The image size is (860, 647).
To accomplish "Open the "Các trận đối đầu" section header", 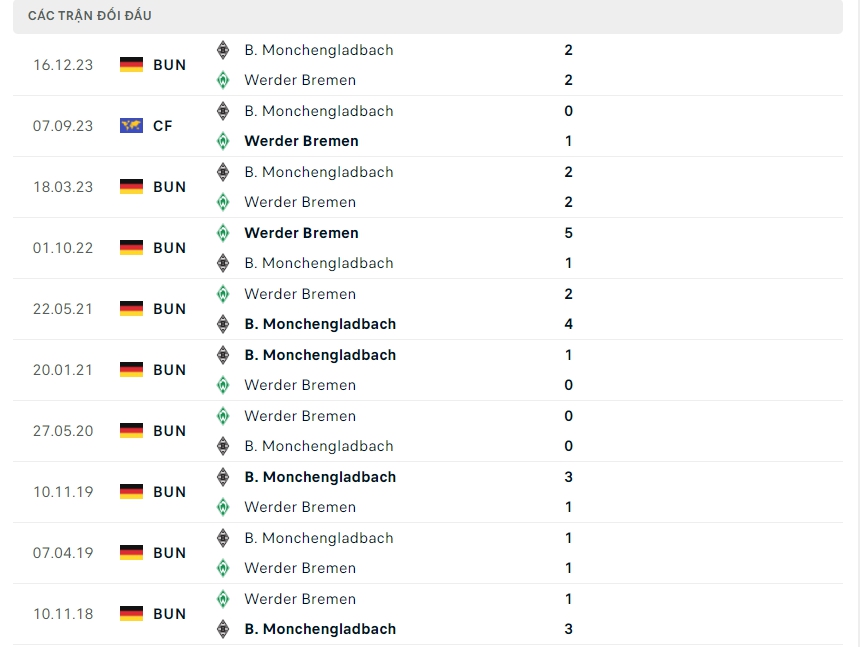I will [90, 16].
